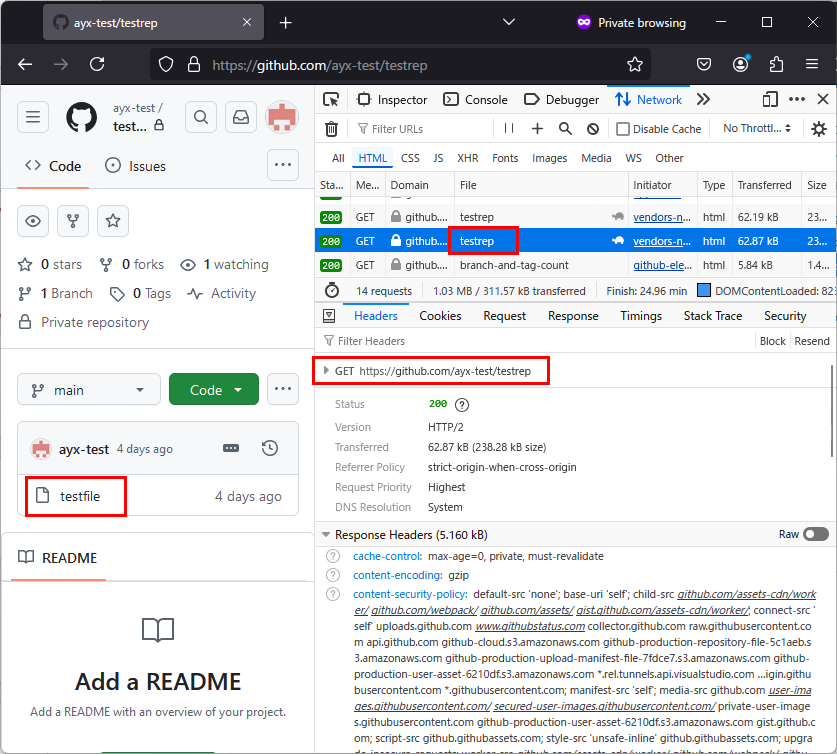Open the 1 Branch link
This screenshot has height=754, width=837.
click(x=55, y=293)
